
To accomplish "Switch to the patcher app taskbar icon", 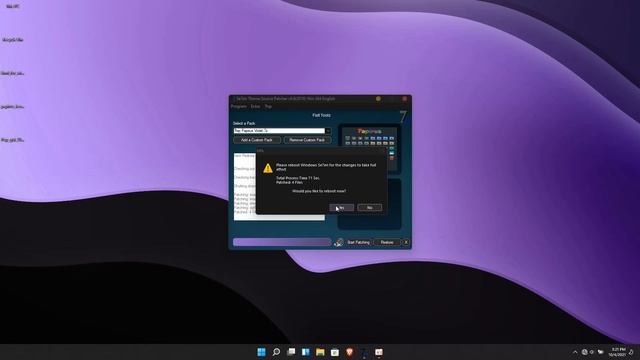I will click(x=364, y=352).
